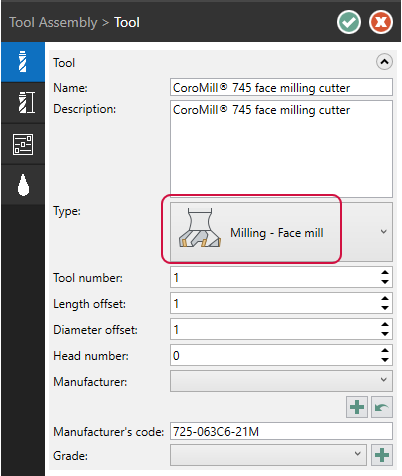Confirm changes with the green checkmark icon

click(349, 22)
